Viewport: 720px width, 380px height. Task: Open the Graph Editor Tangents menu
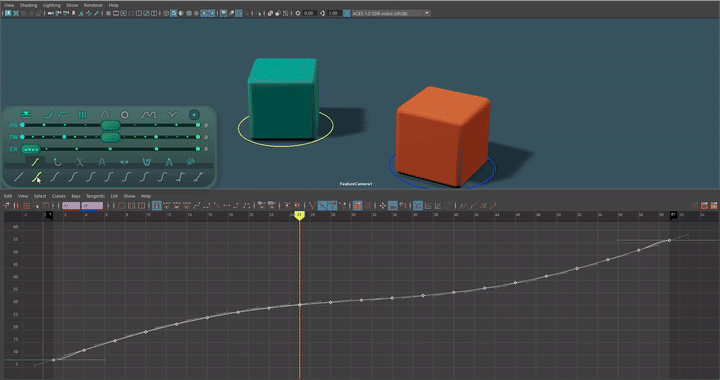click(x=96, y=196)
